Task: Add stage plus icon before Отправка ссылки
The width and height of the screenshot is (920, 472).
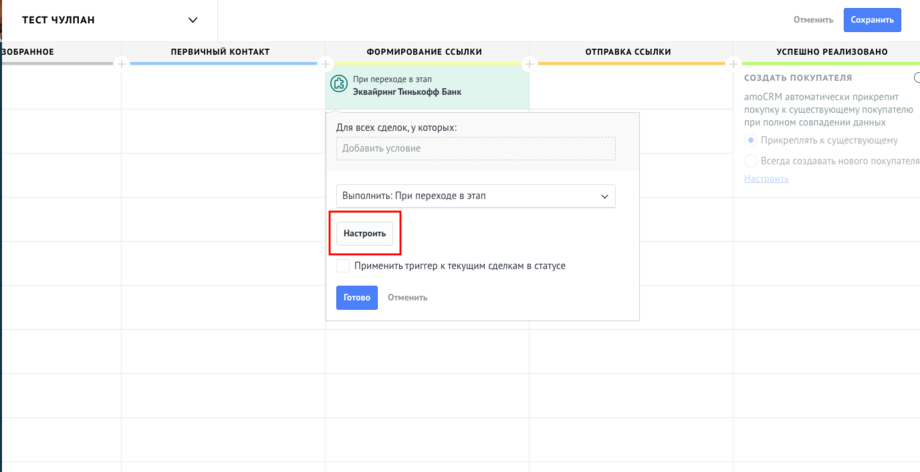Action: click(529, 63)
